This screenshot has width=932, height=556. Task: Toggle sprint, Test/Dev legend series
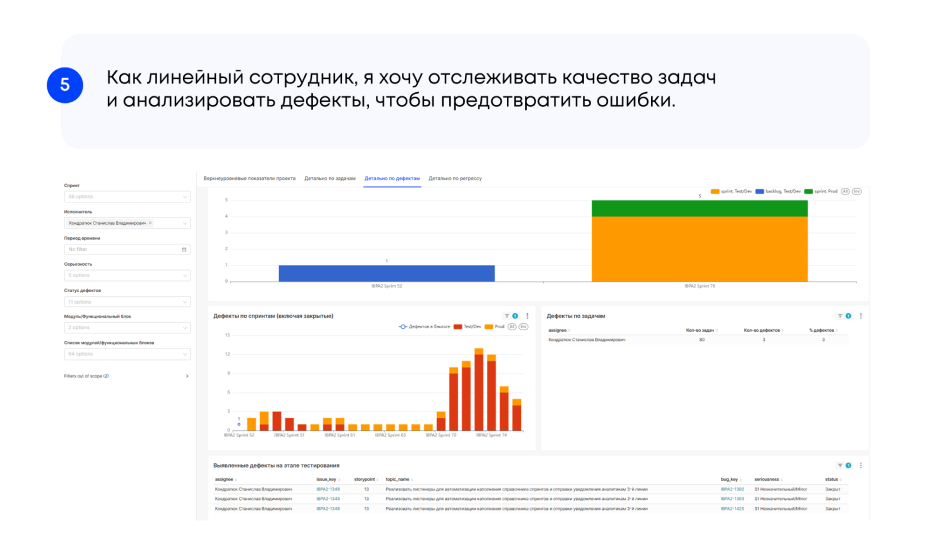(x=731, y=191)
